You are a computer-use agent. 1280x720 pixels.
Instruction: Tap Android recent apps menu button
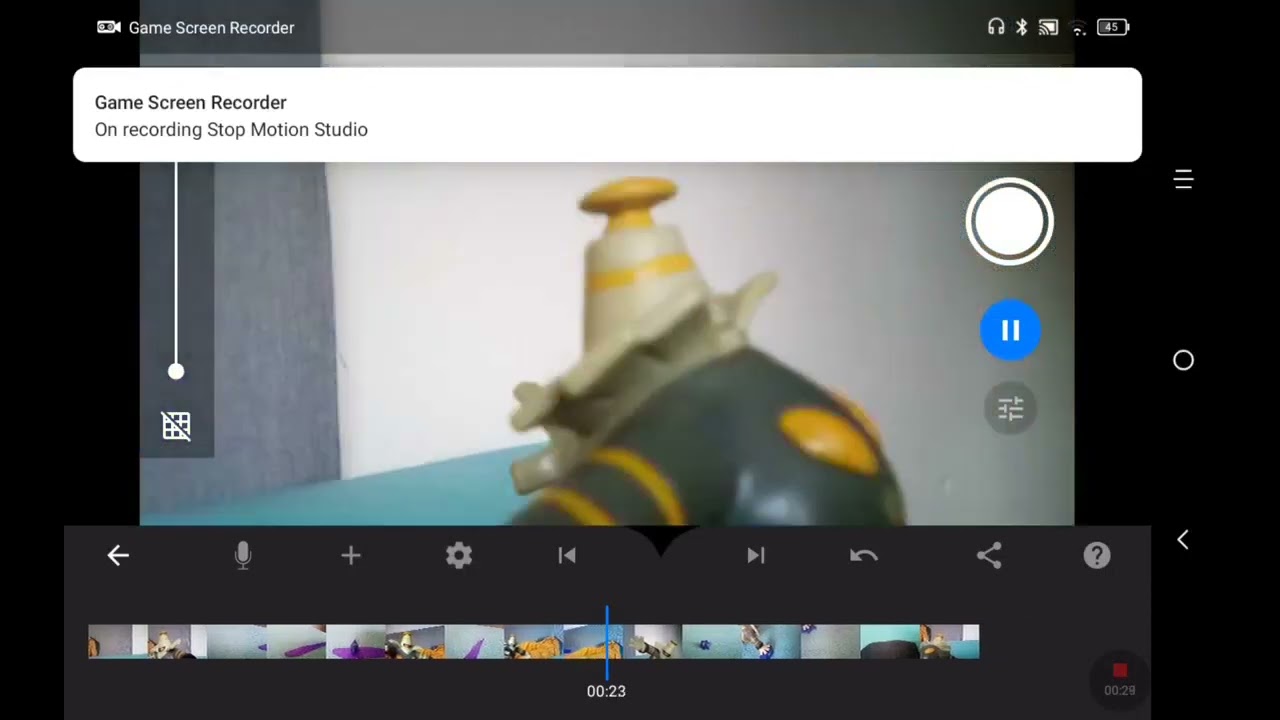coord(1183,180)
